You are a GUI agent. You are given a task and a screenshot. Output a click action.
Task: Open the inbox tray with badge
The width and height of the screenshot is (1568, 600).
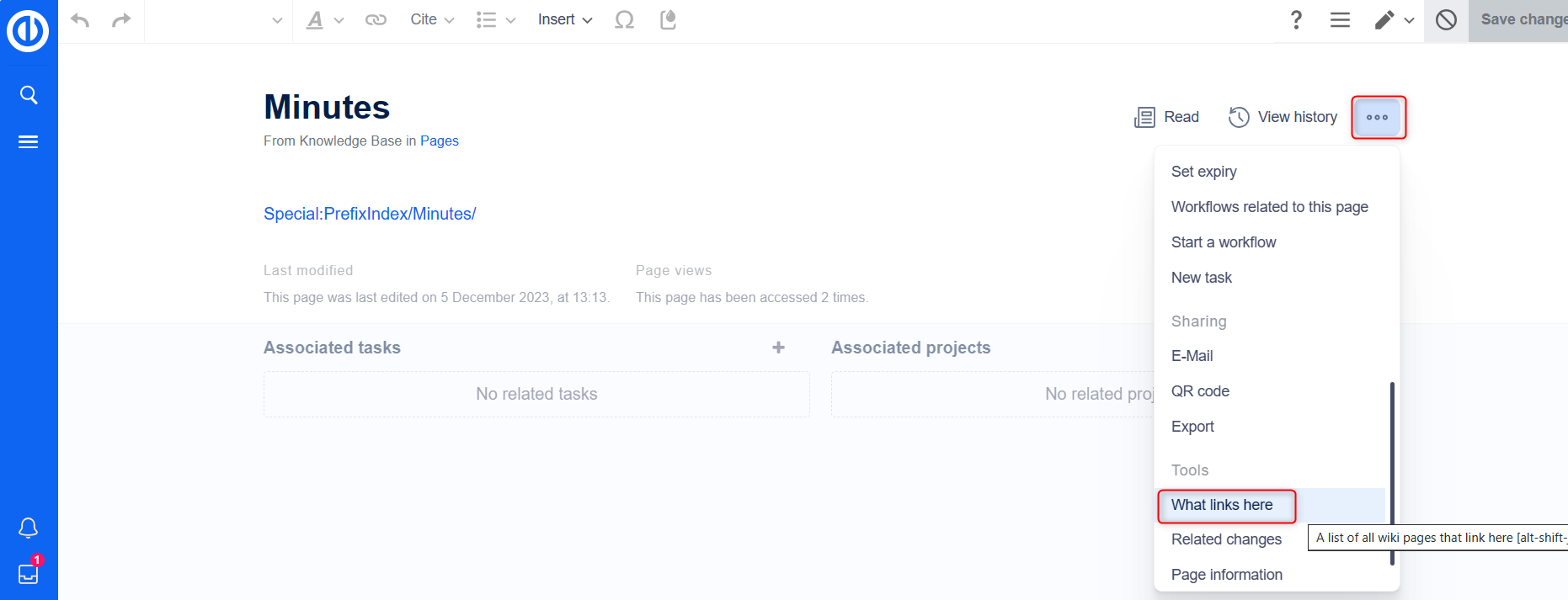(x=29, y=573)
